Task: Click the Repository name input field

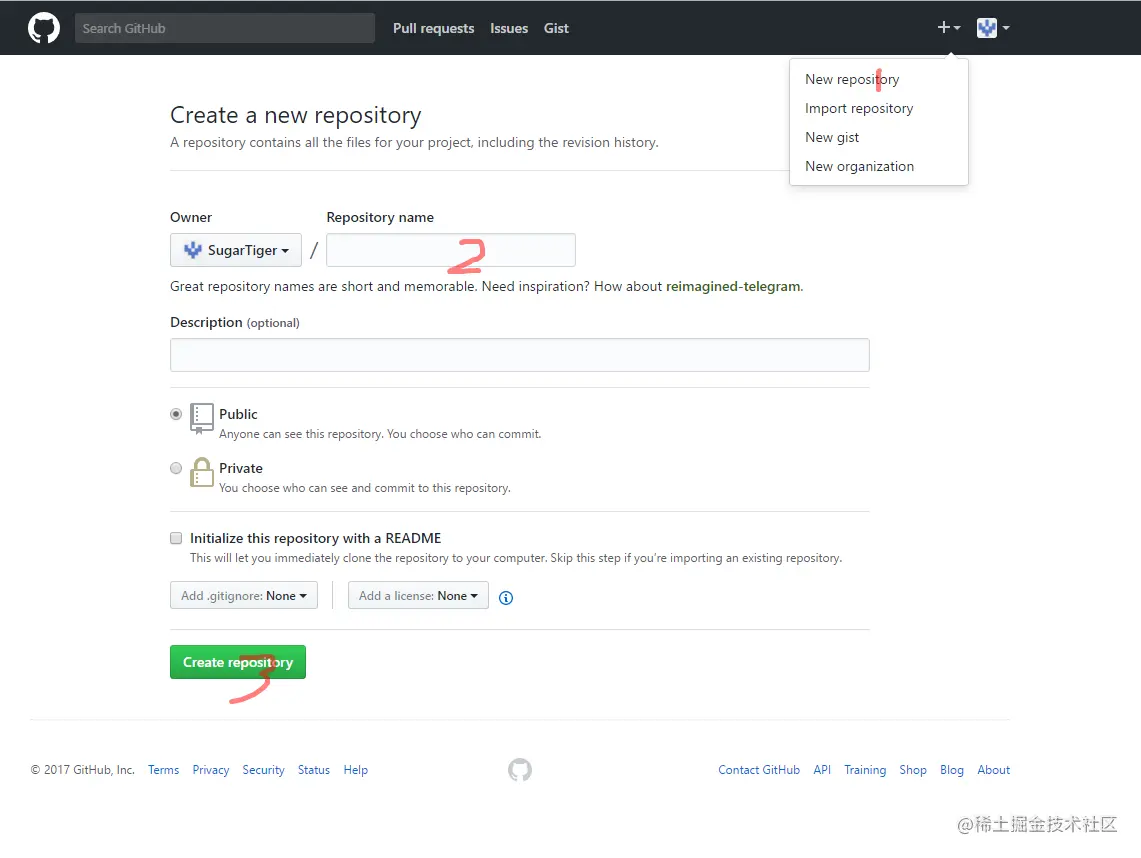Action: (451, 250)
